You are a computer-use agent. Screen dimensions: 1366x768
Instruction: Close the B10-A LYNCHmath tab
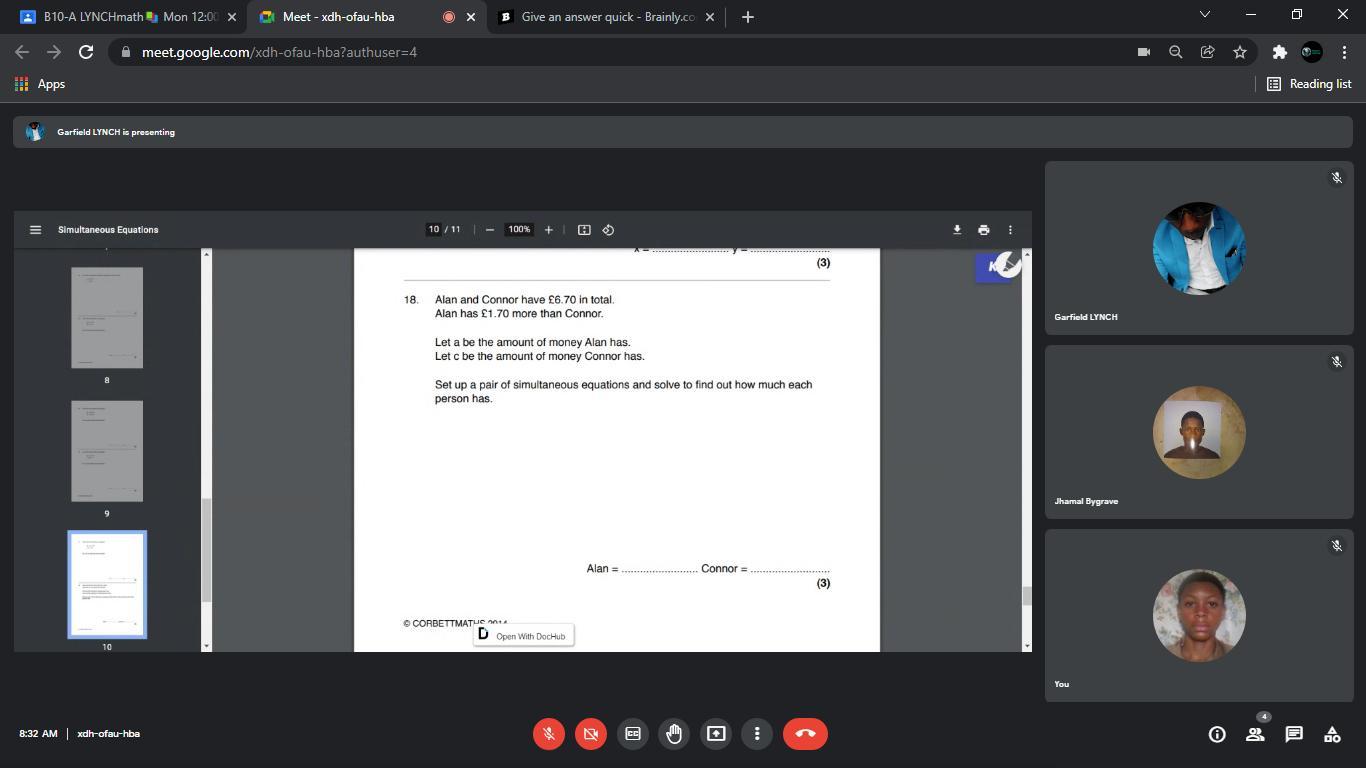coord(232,17)
